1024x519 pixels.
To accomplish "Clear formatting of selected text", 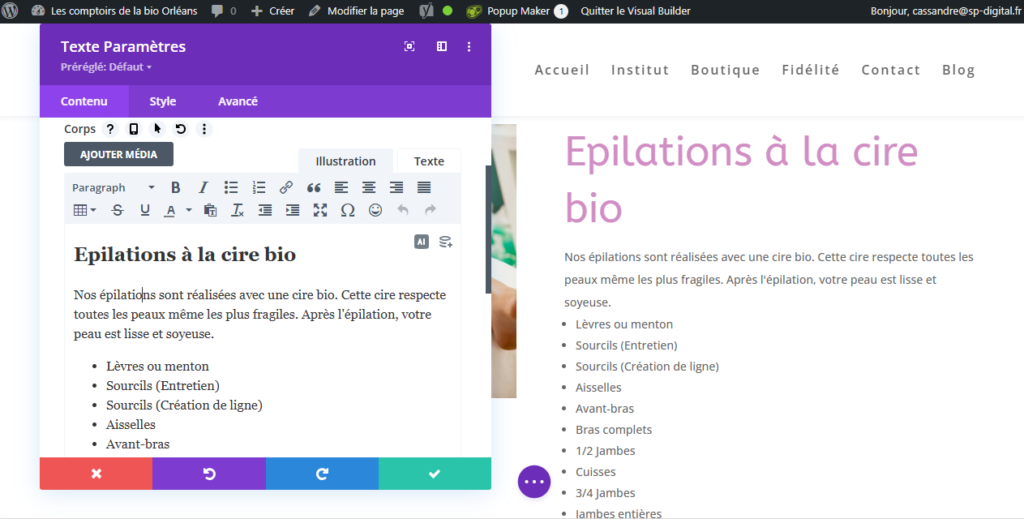I will pyautogui.click(x=238, y=210).
